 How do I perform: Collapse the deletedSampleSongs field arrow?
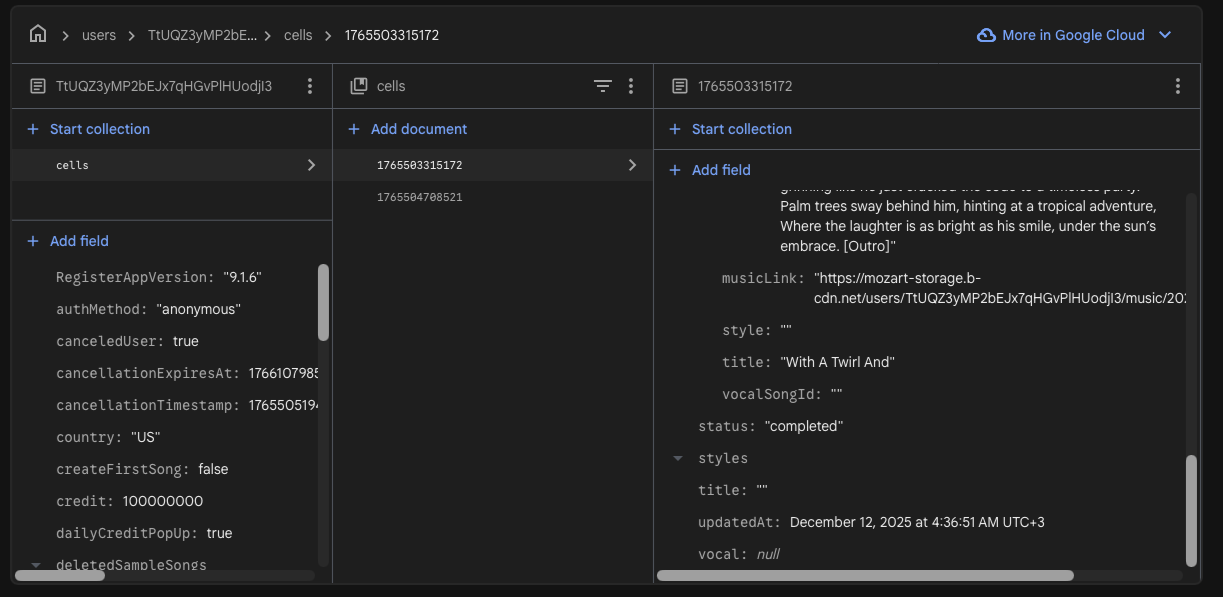click(x=36, y=565)
